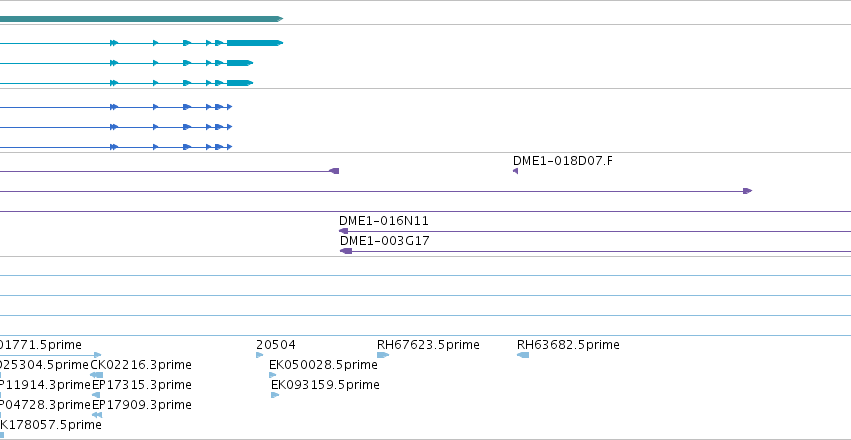Click the 01771.5prime label

pos(41,345)
